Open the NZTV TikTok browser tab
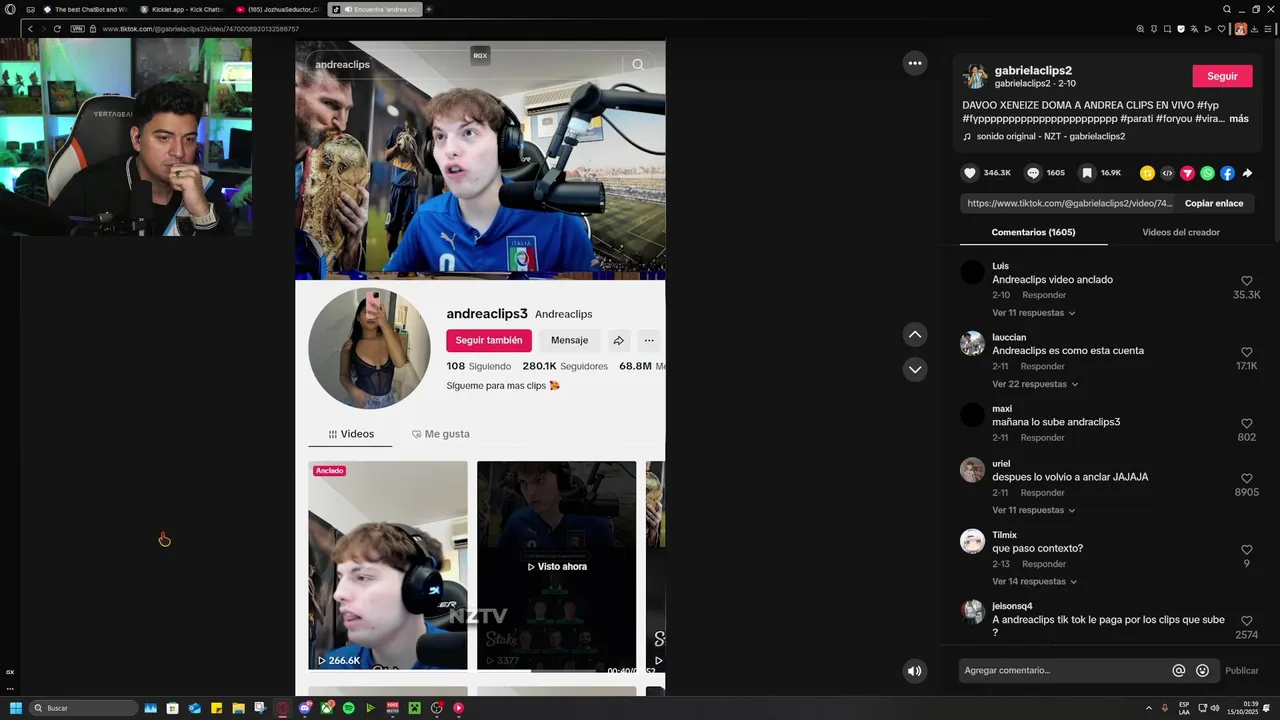 point(373,9)
